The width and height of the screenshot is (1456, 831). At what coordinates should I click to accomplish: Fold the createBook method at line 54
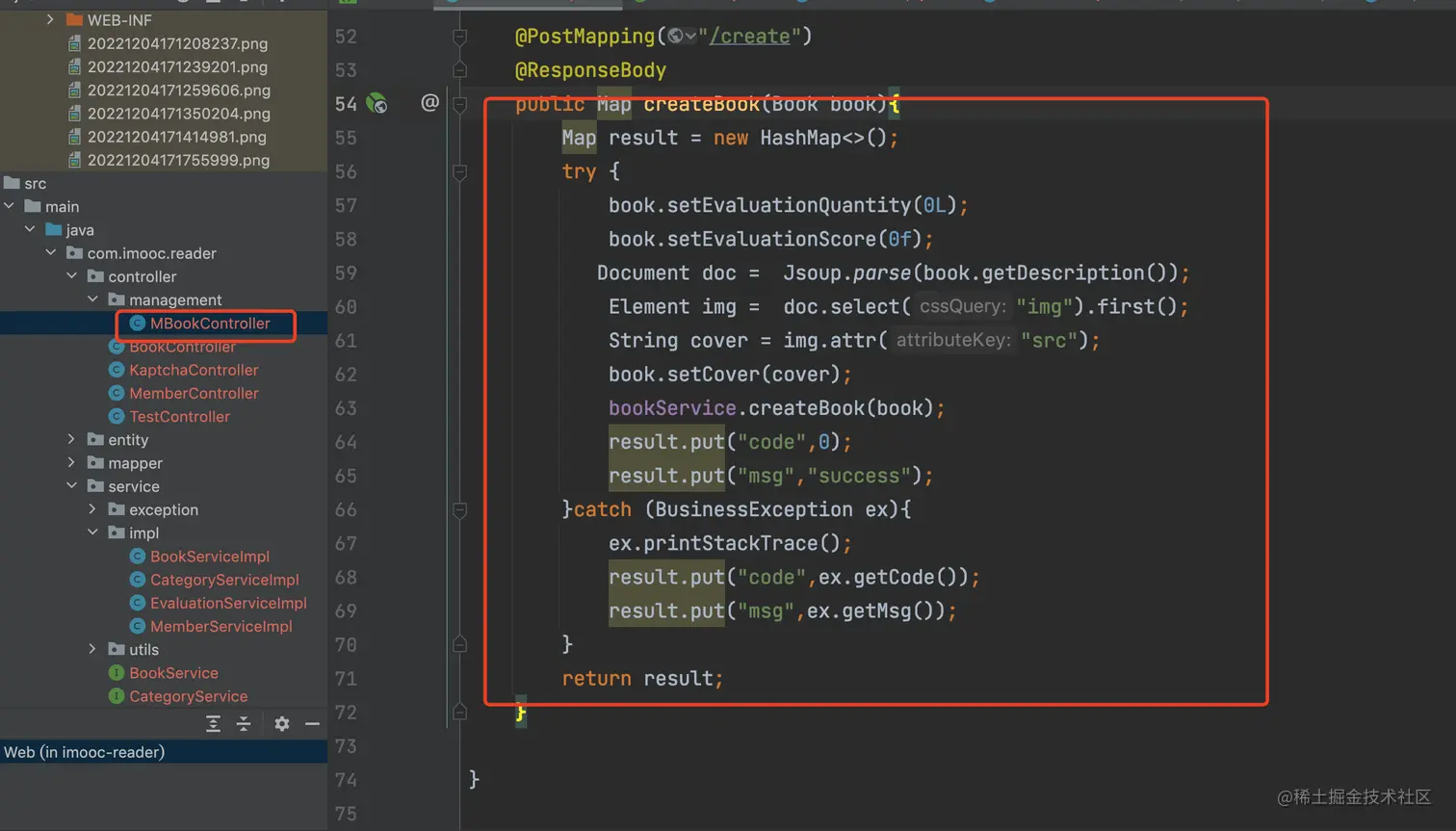coord(460,104)
